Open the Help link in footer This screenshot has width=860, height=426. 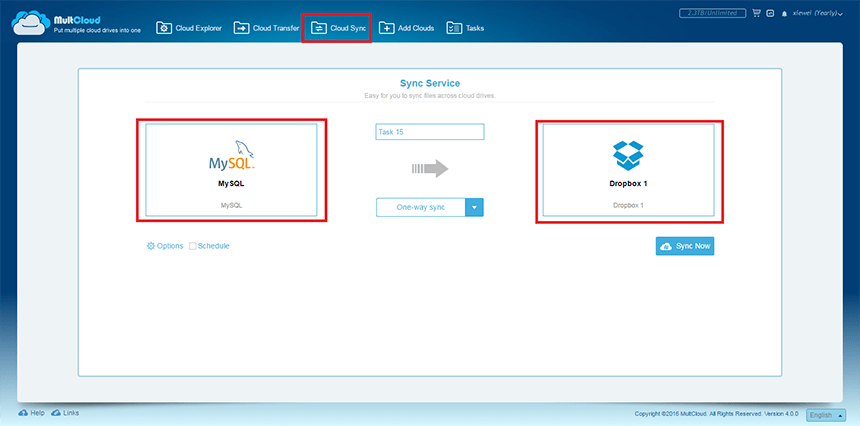[31, 412]
